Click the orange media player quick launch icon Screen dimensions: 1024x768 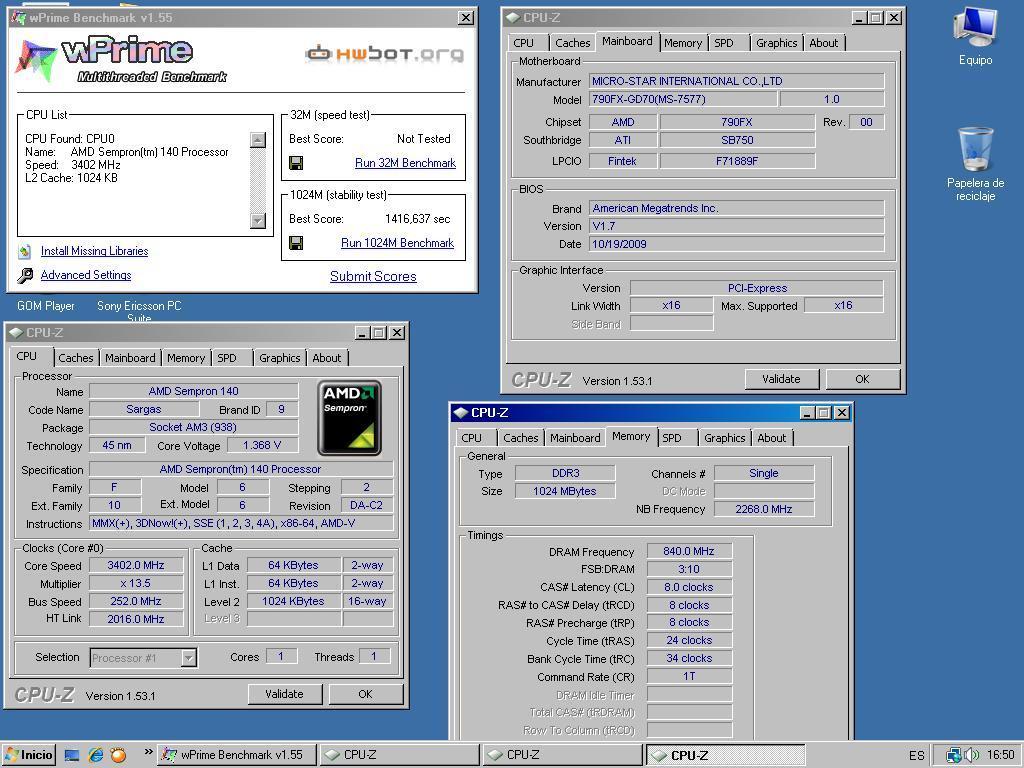click(x=118, y=756)
